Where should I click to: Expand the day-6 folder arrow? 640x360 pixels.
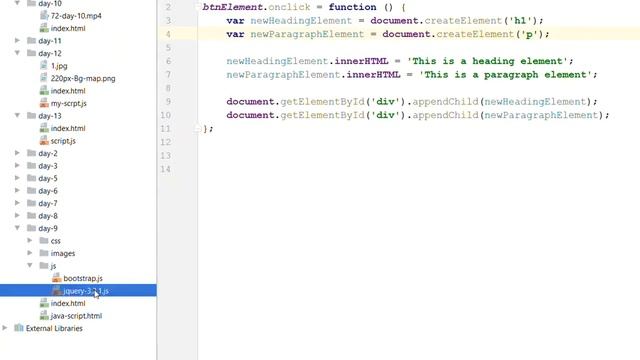[x=17, y=191]
